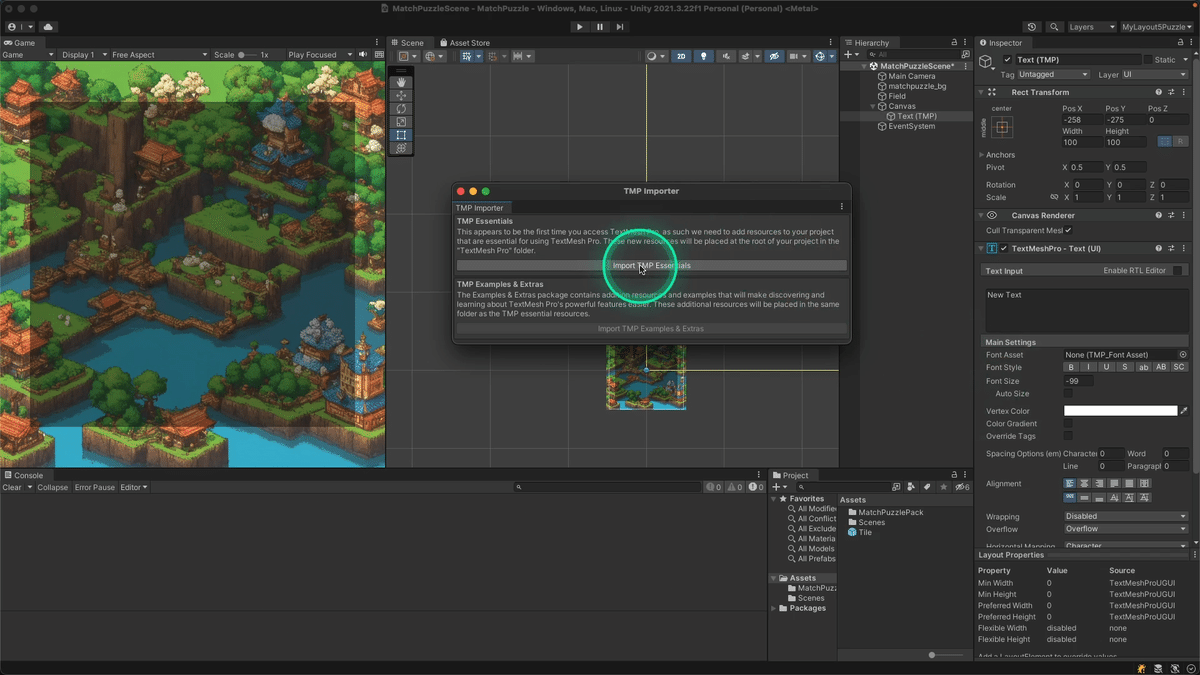1200x675 pixels.
Task: Open the Play Focused dropdown
Action: pos(320,55)
